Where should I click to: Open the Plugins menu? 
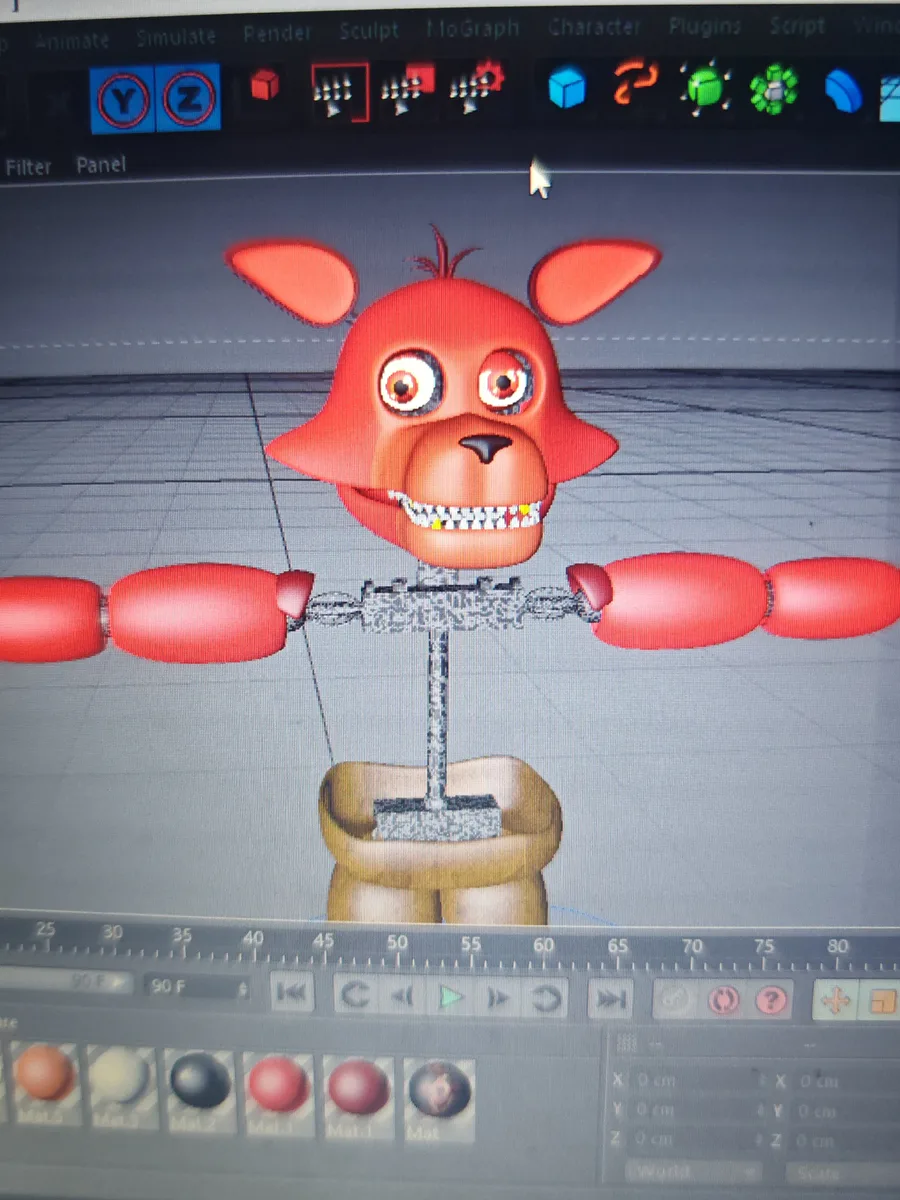click(x=705, y=26)
